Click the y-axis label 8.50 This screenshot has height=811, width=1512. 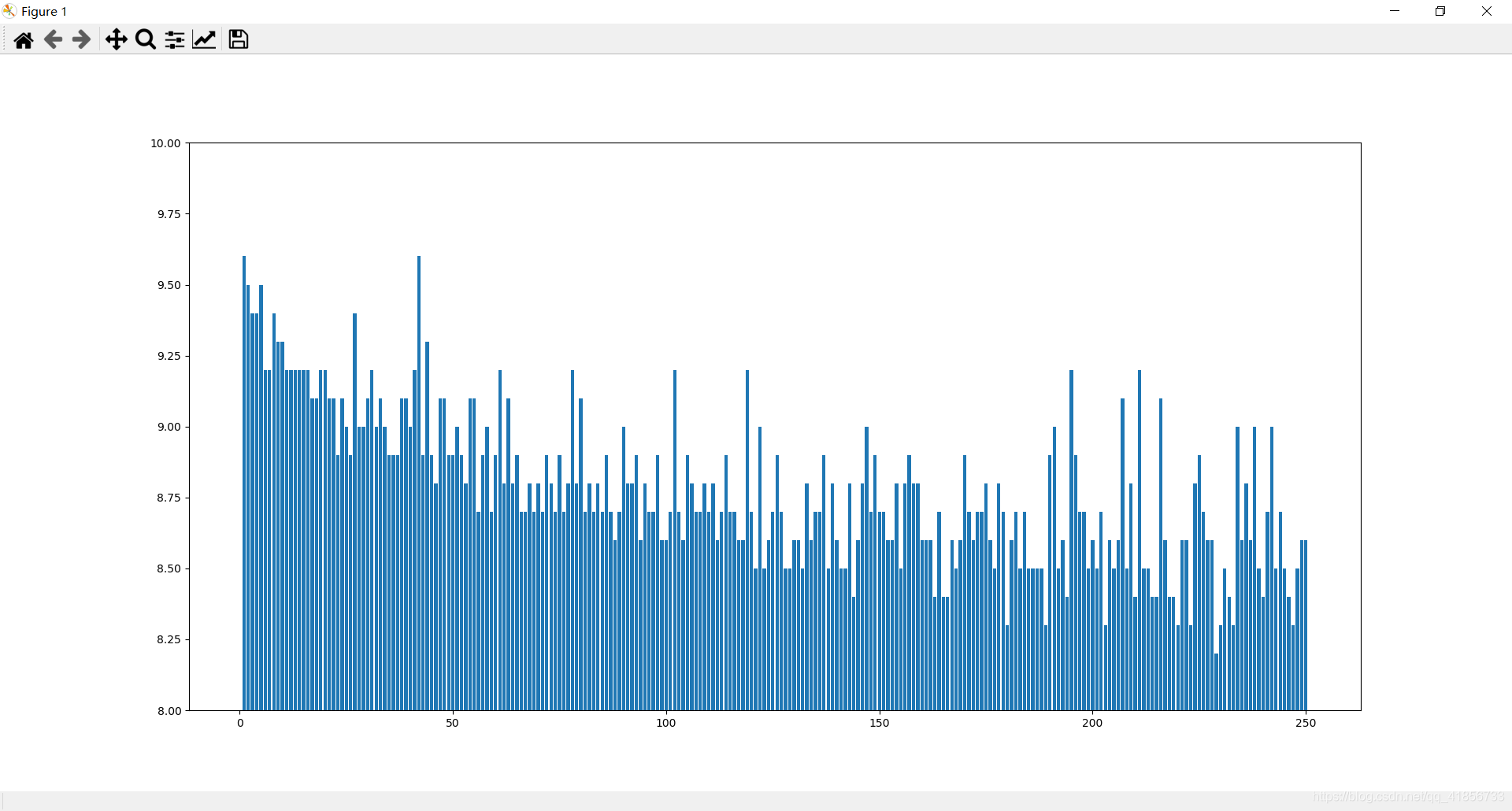point(169,568)
